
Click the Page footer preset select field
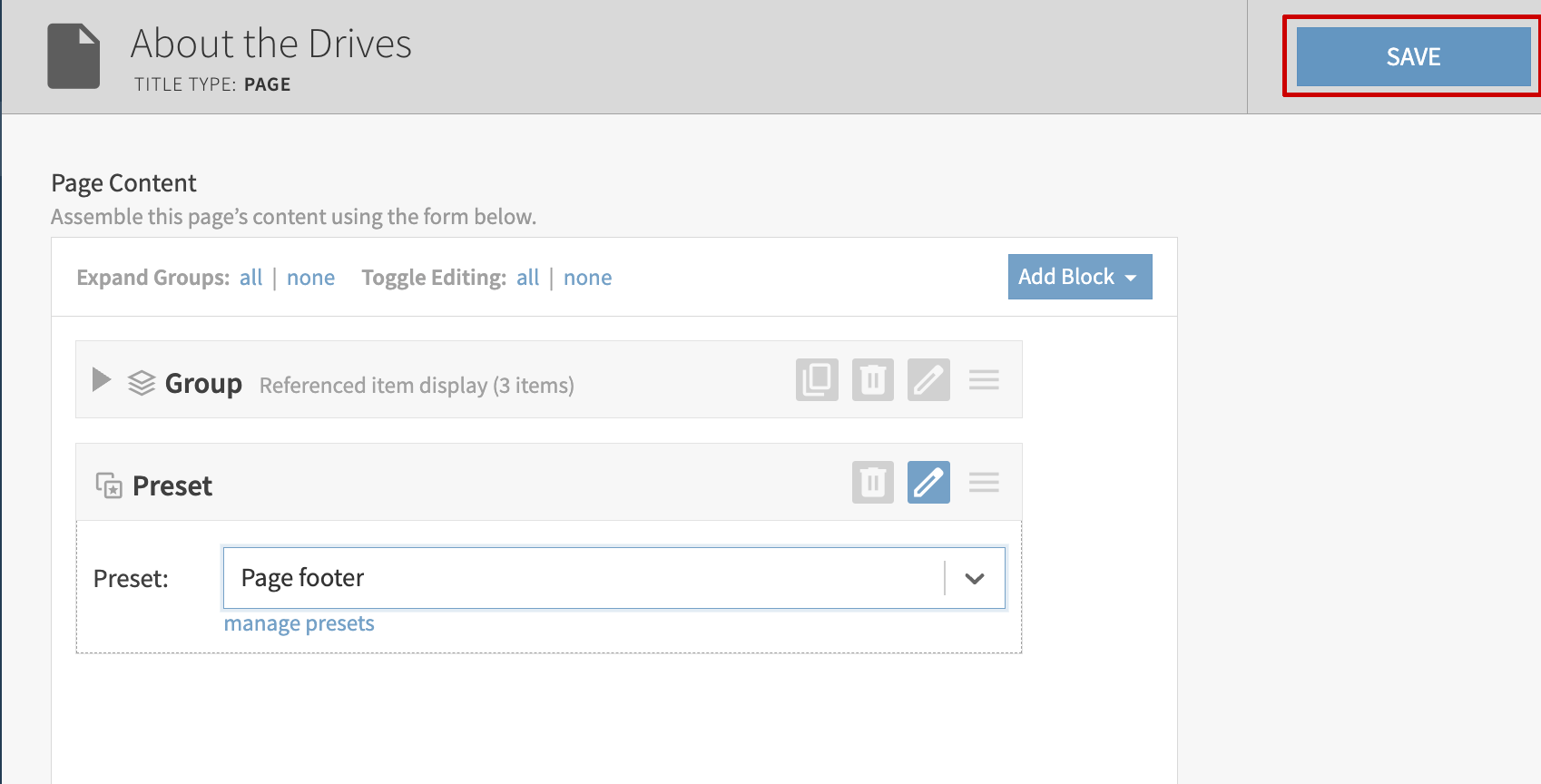click(581, 578)
